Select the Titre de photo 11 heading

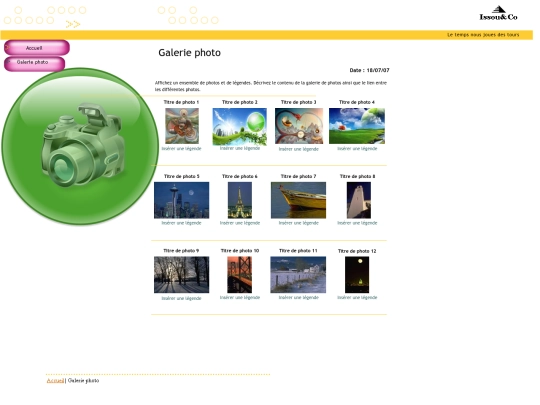click(x=298, y=251)
